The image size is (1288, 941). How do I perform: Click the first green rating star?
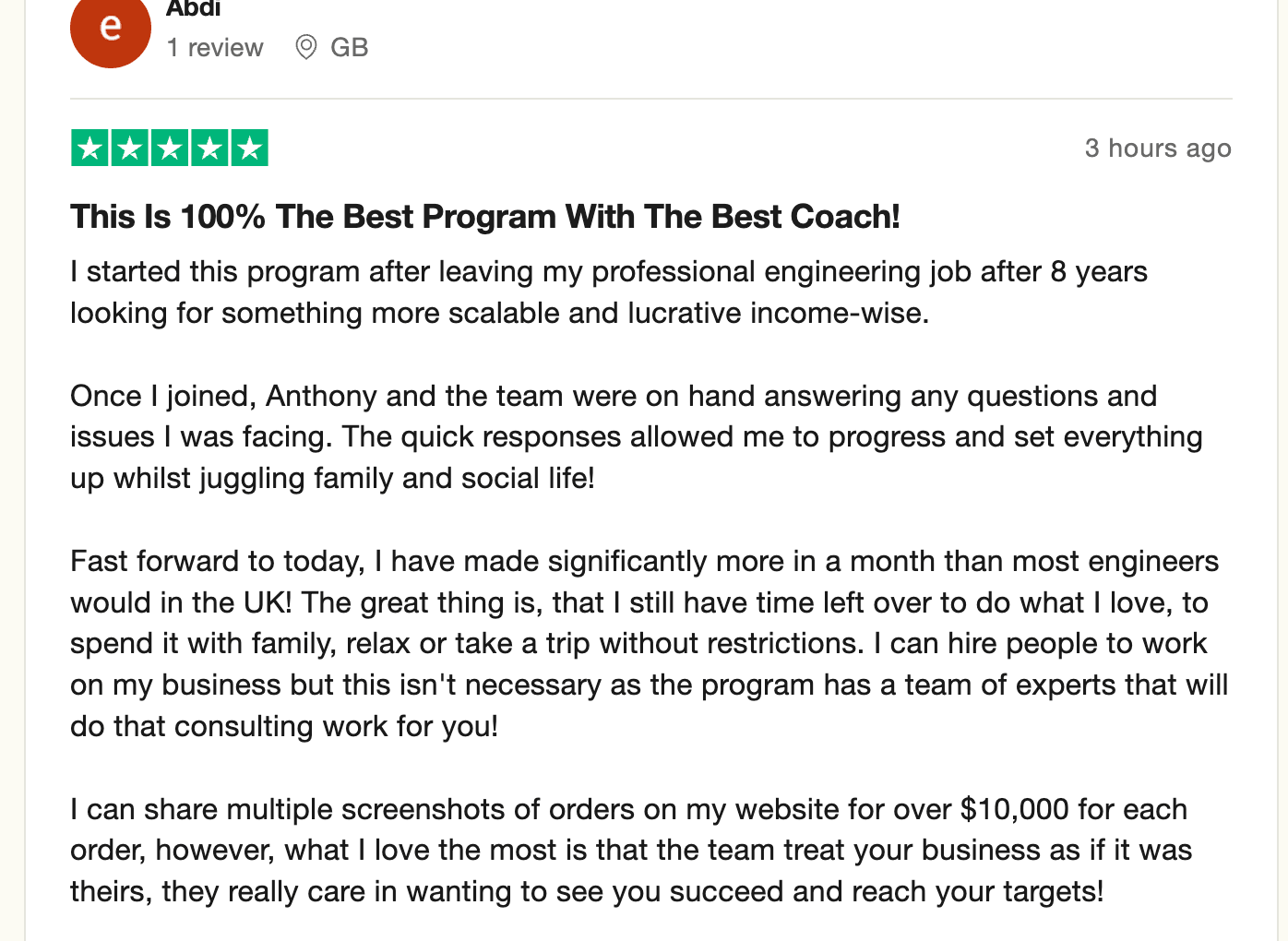pos(90,148)
